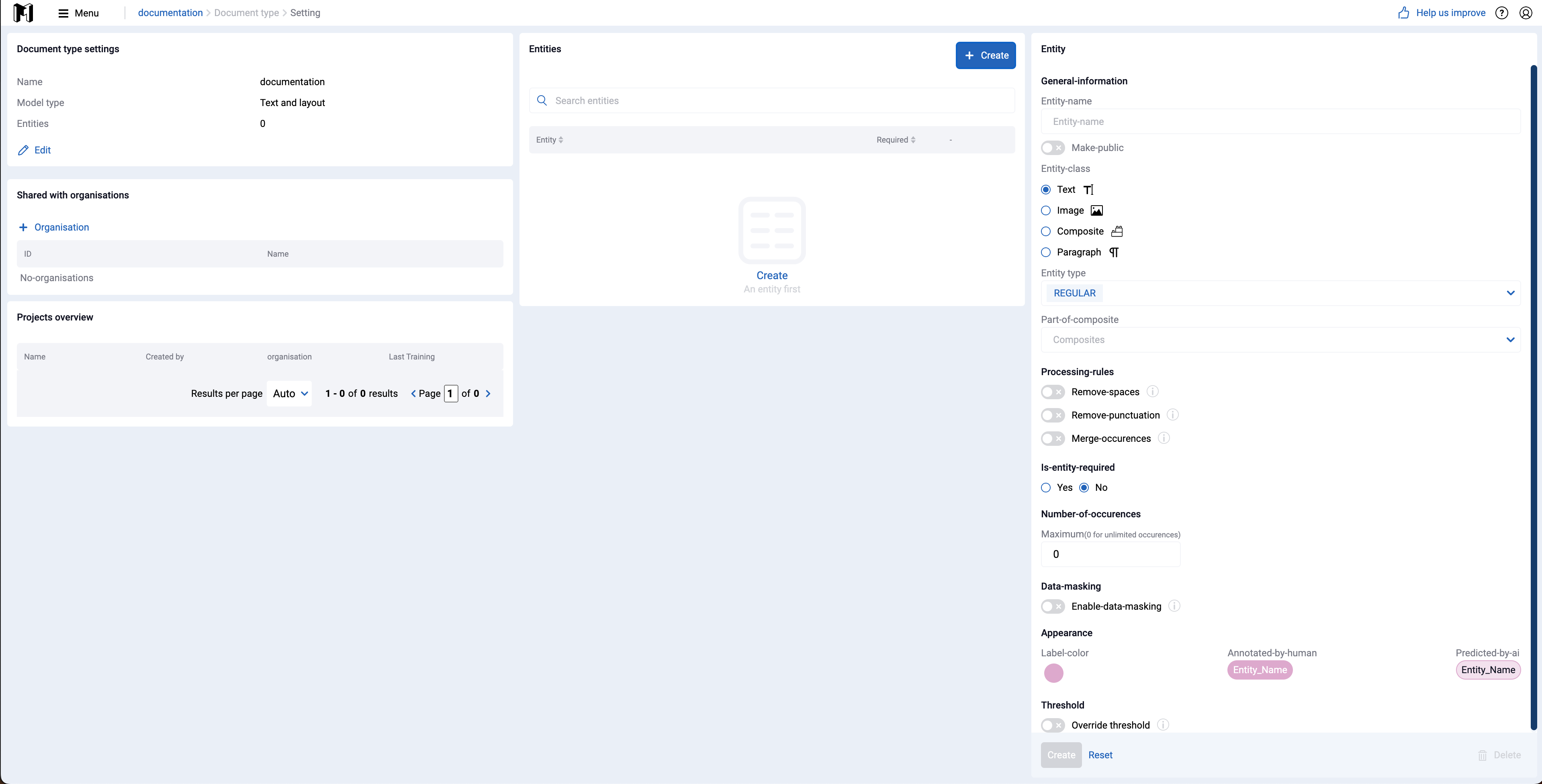1542x784 pixels.
Task: Open the Results per page Auto dropdown
Action: click(290, 394)
